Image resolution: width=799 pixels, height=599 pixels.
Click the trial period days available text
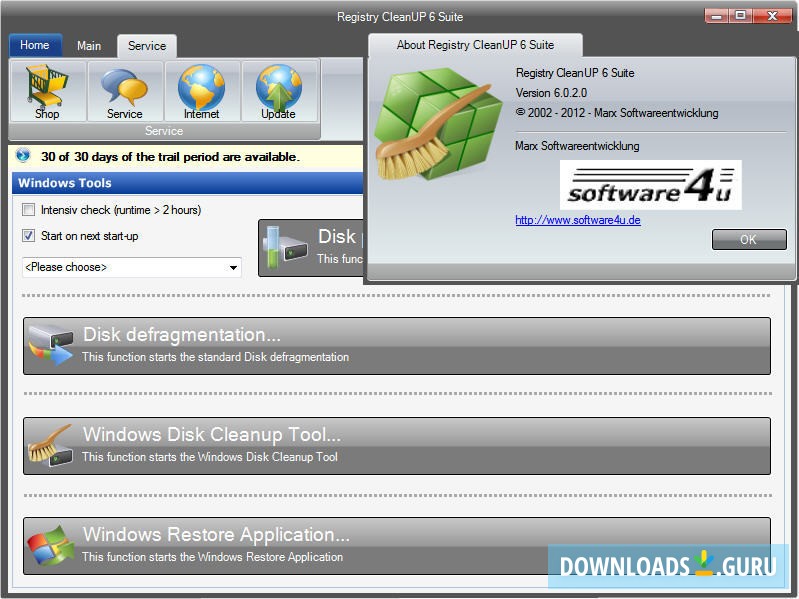click(x=170, y=157)
